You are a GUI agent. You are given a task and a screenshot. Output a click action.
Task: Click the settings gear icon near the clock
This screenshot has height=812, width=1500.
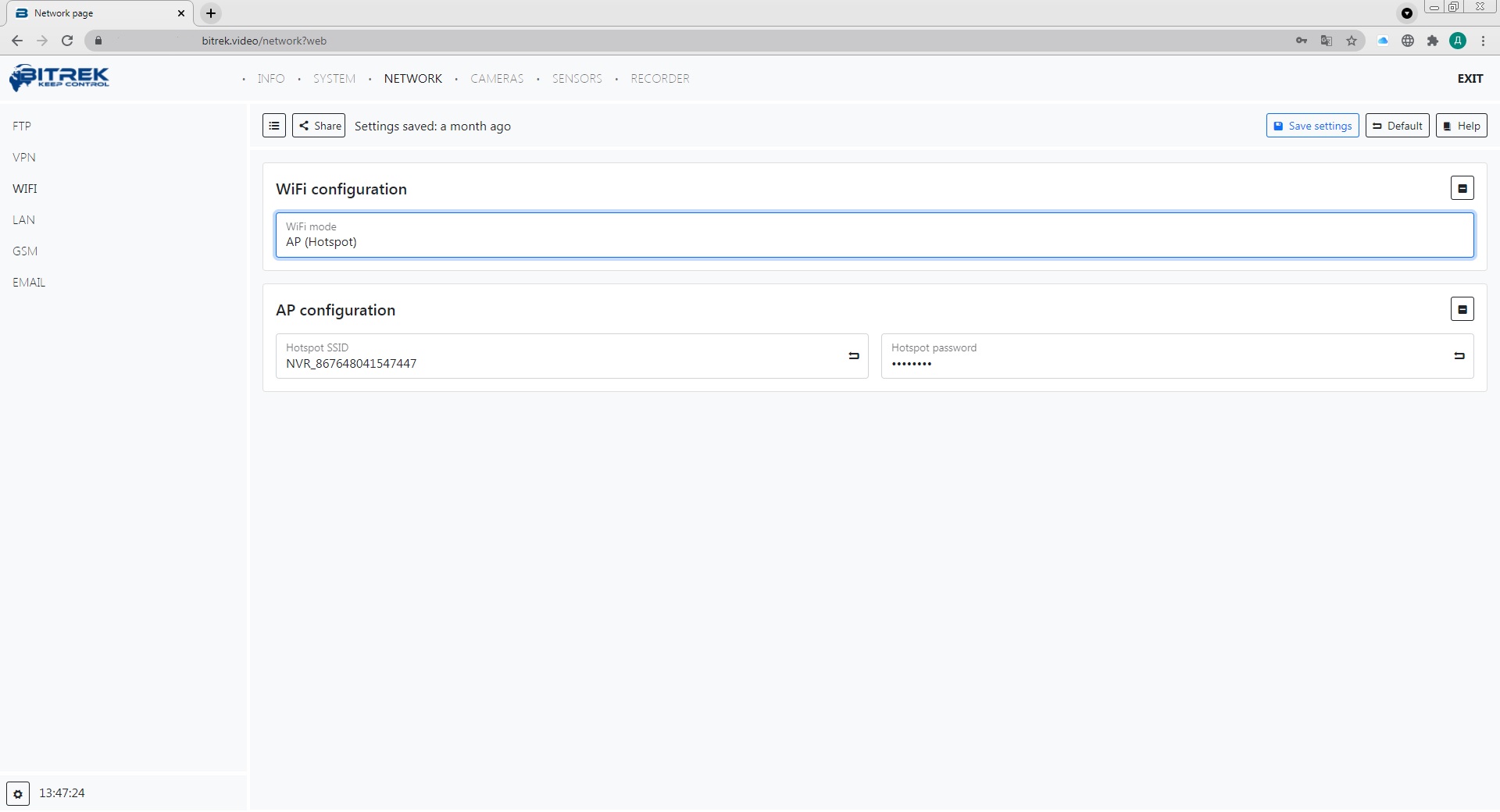tap(18, 794)
